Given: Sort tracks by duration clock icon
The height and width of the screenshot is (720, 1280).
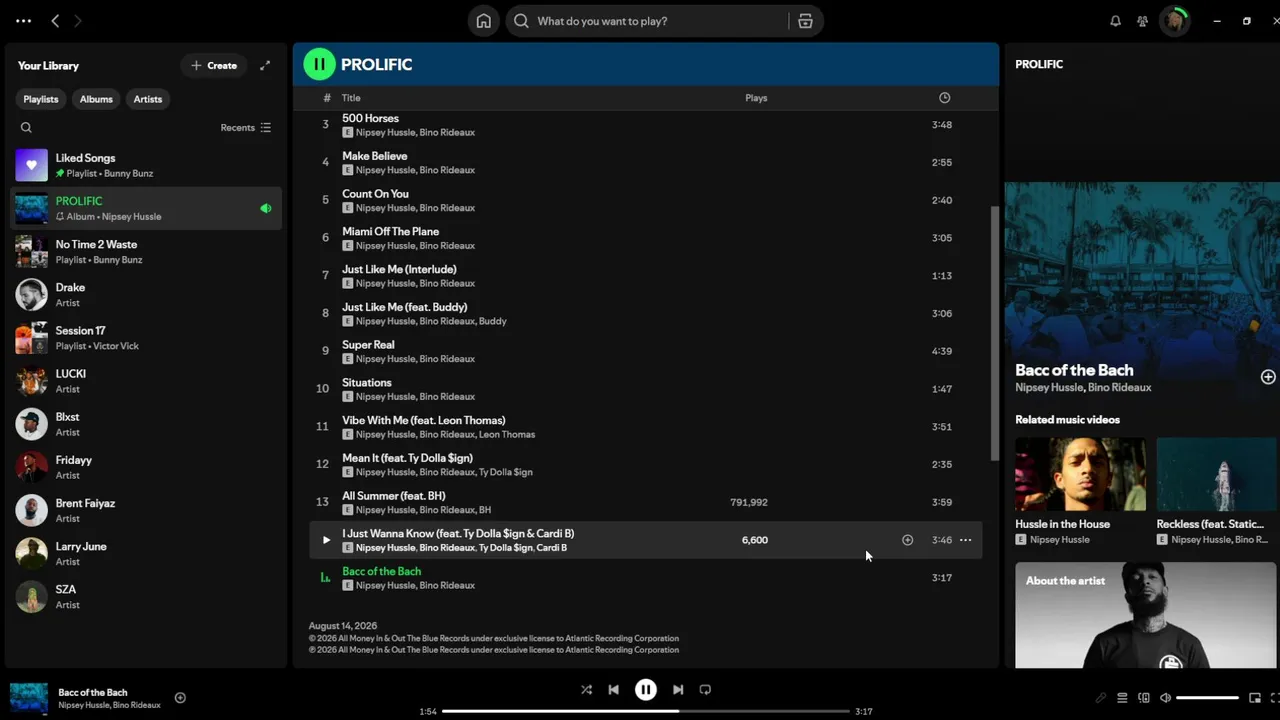Looking at the screenshot, I should pyautogui.click(x=944, y=98).
